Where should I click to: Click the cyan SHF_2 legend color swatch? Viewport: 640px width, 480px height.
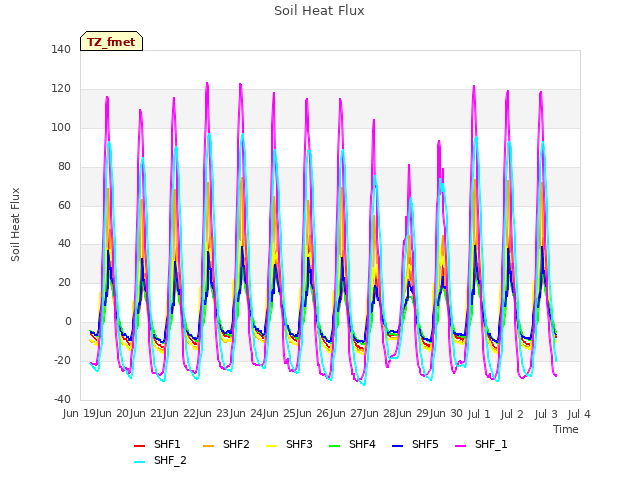tap(140, 462)
